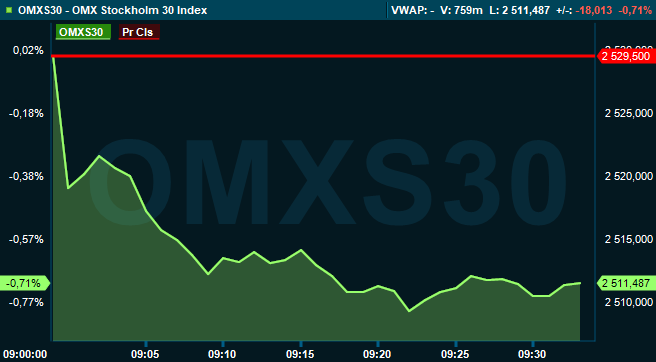
Task: Select the green 2 511,487 last price marker
Action: 626,283
